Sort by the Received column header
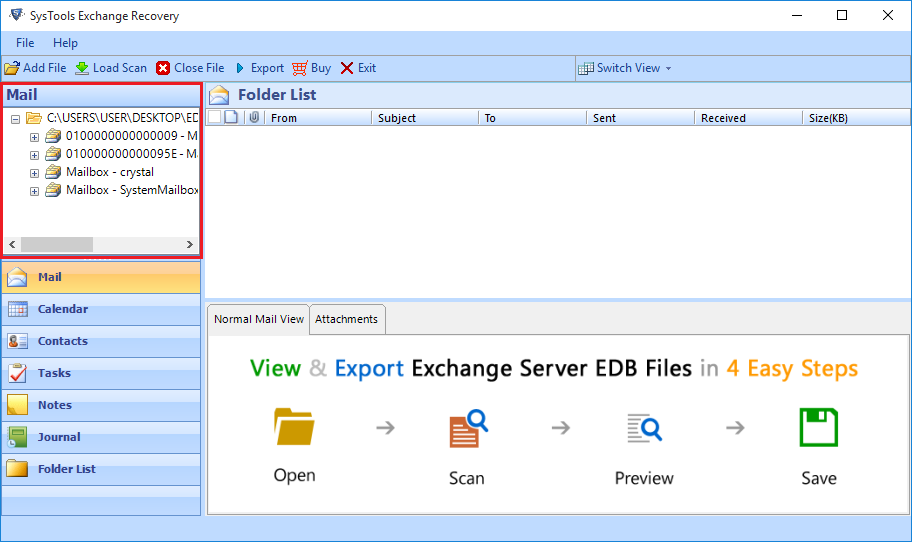 [749, 118]
